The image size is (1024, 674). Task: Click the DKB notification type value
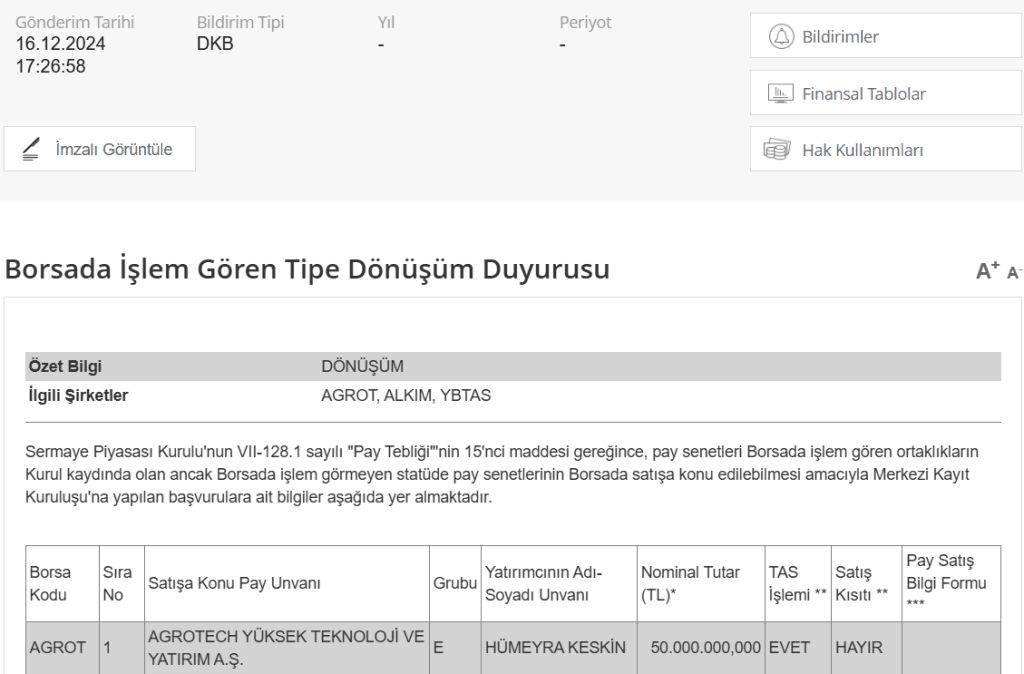[215, 44]
